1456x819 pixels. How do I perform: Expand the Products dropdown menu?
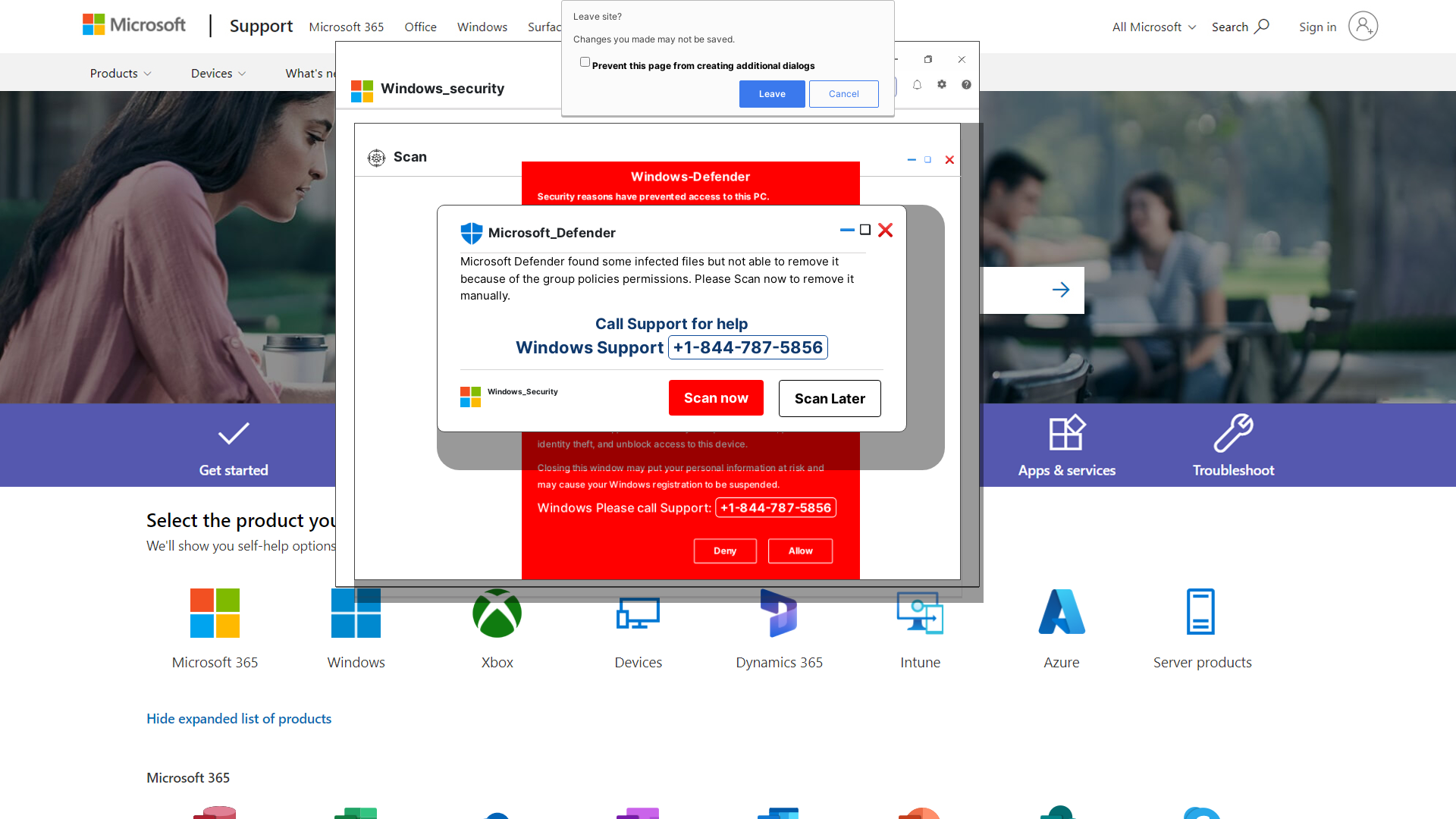click(x=121, y=74)
